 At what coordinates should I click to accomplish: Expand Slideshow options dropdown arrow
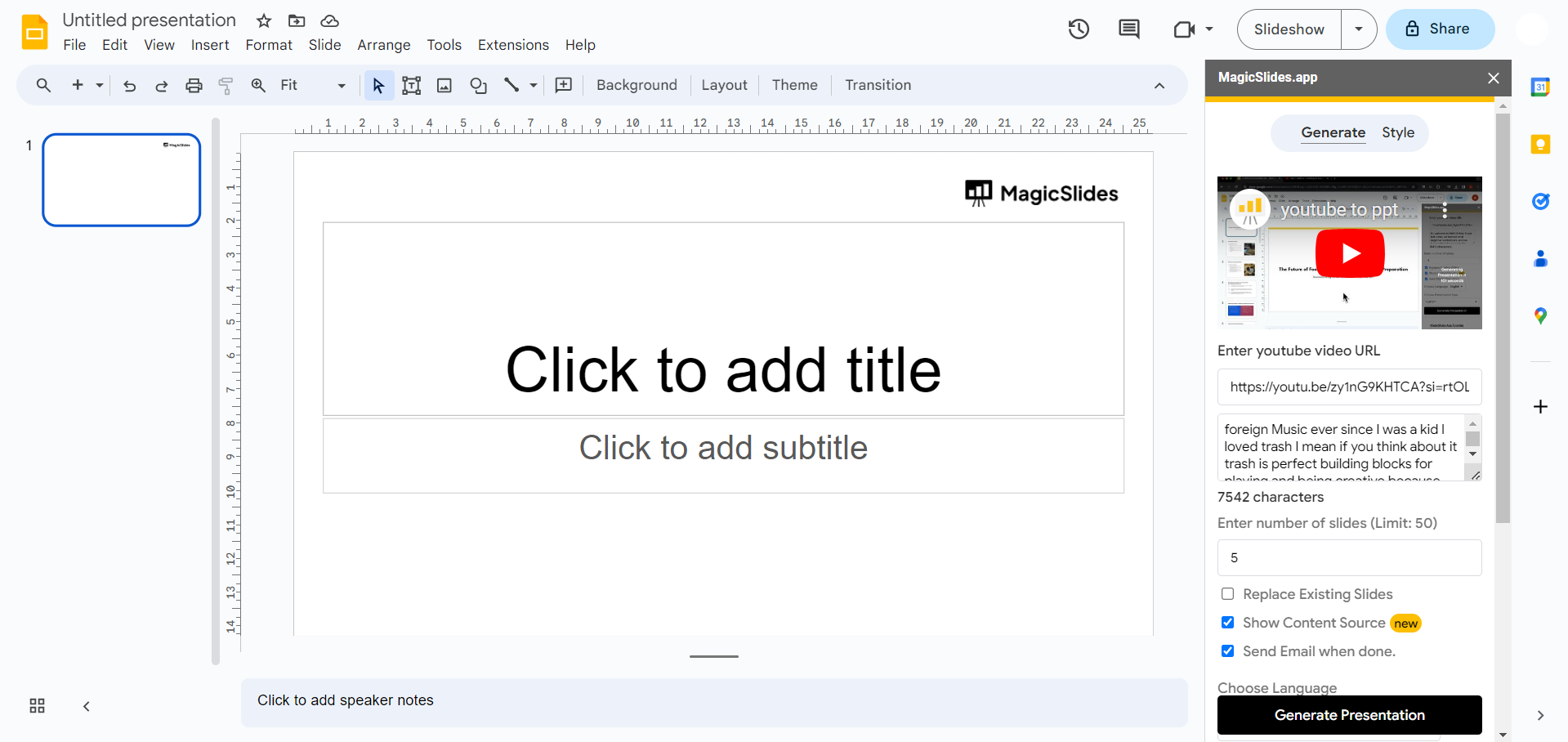point(1358,29)
